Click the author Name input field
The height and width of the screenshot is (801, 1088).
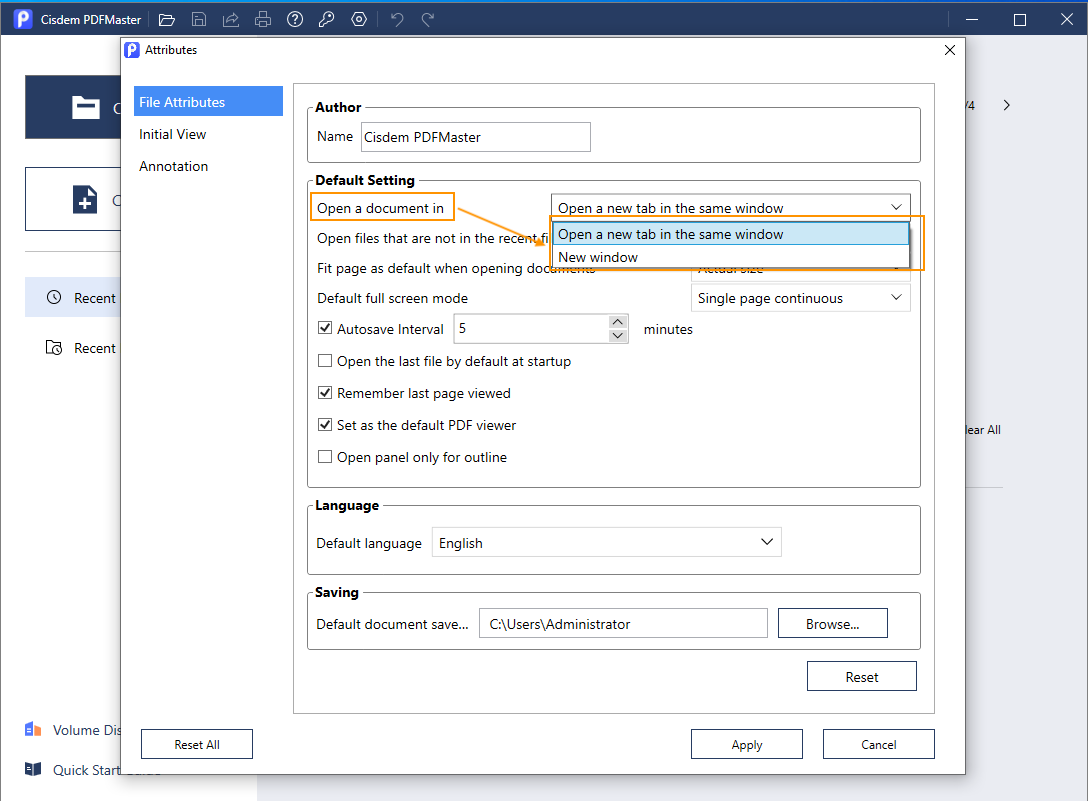(x=476, y=137)
